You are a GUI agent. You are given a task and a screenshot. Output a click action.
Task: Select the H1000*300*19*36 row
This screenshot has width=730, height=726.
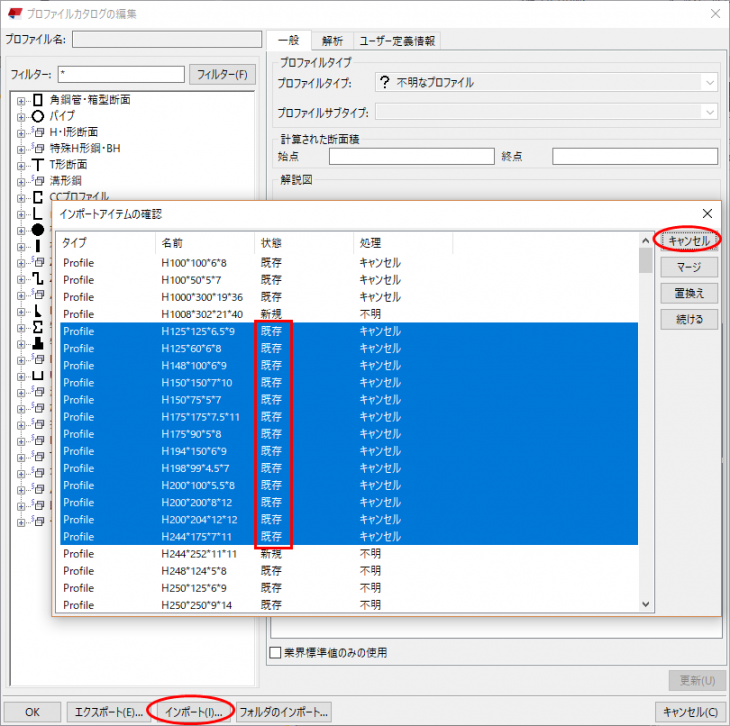(x=349, y=297)
